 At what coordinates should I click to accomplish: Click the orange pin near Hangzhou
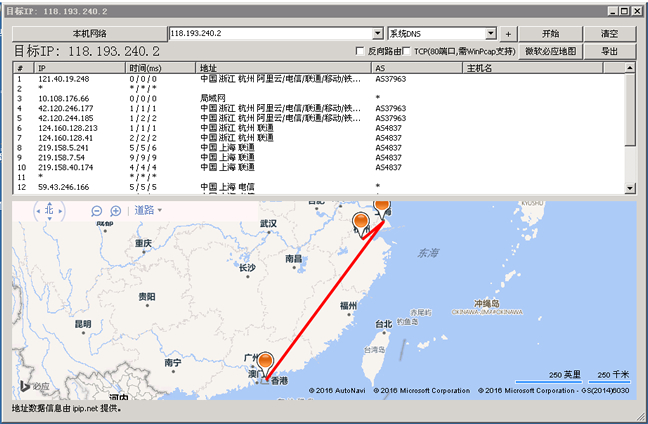pos(362,223)
